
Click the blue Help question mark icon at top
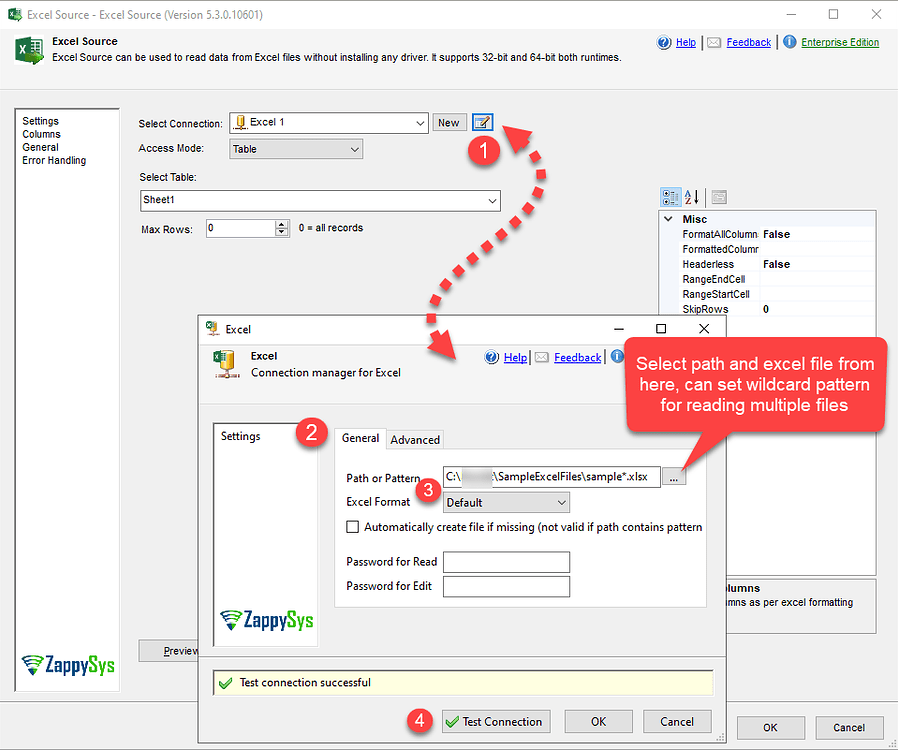tap(664, 42)
